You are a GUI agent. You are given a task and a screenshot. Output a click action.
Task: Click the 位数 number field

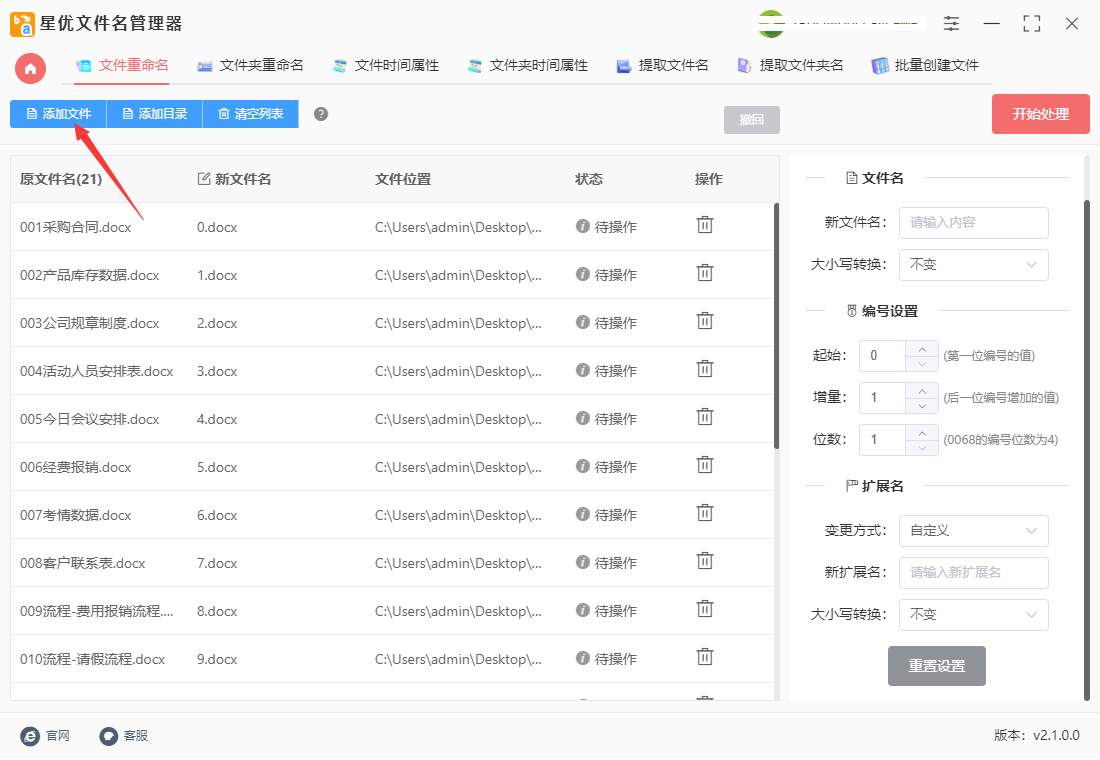coord(883,440)
